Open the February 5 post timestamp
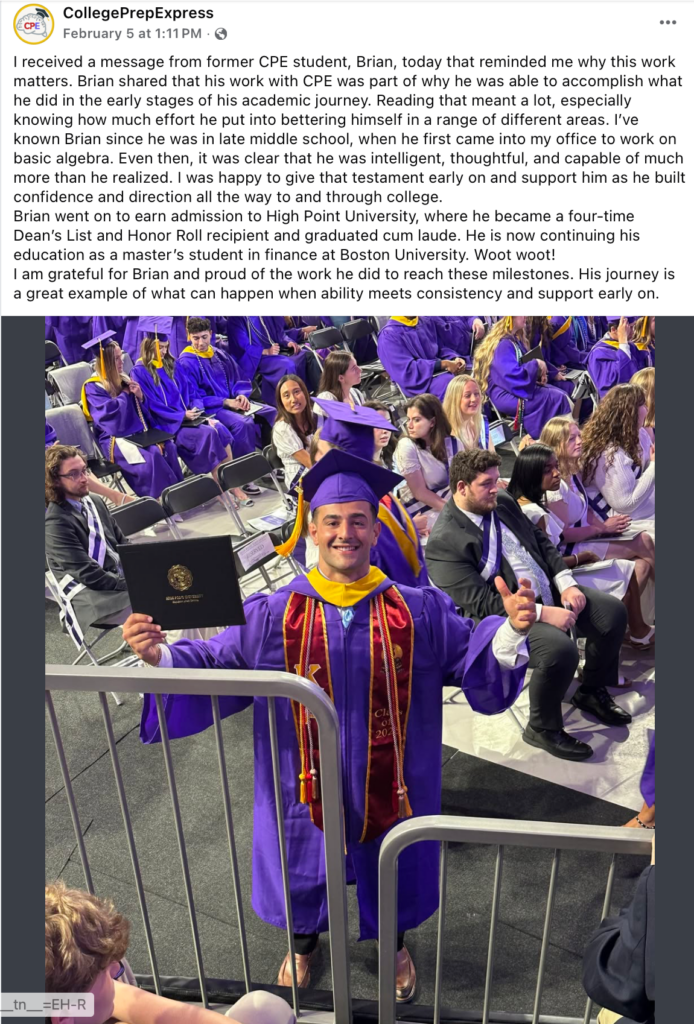This screenshot has width=694, height=1024. click(x=134, y=34)
